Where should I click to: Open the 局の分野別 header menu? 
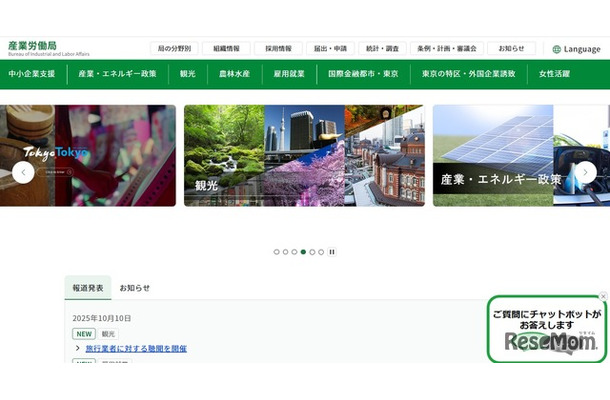click(x=174, y=48)
